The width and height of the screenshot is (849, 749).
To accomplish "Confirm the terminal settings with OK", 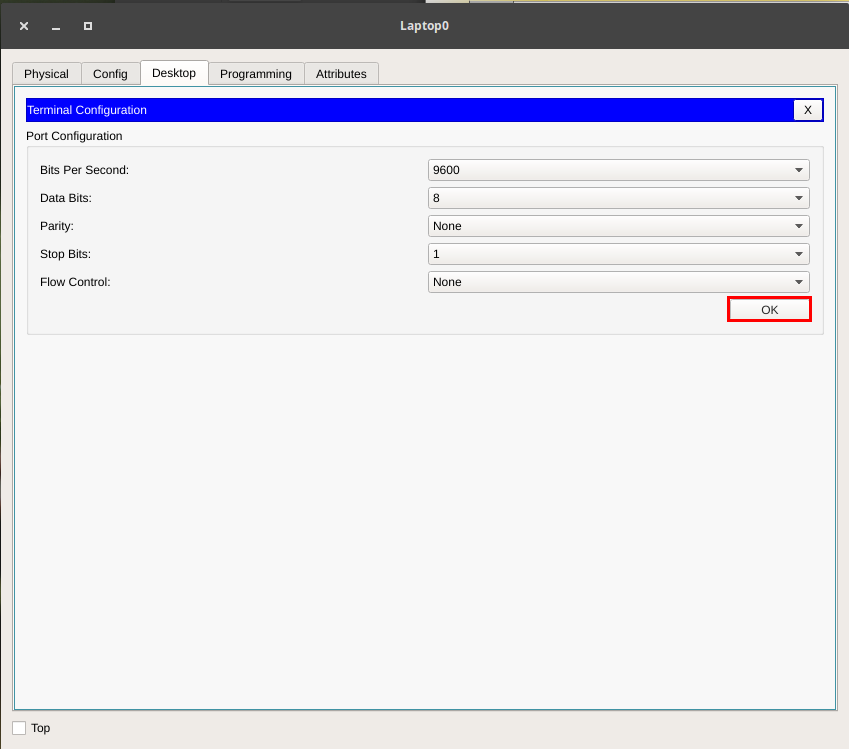I will [769, 310].
